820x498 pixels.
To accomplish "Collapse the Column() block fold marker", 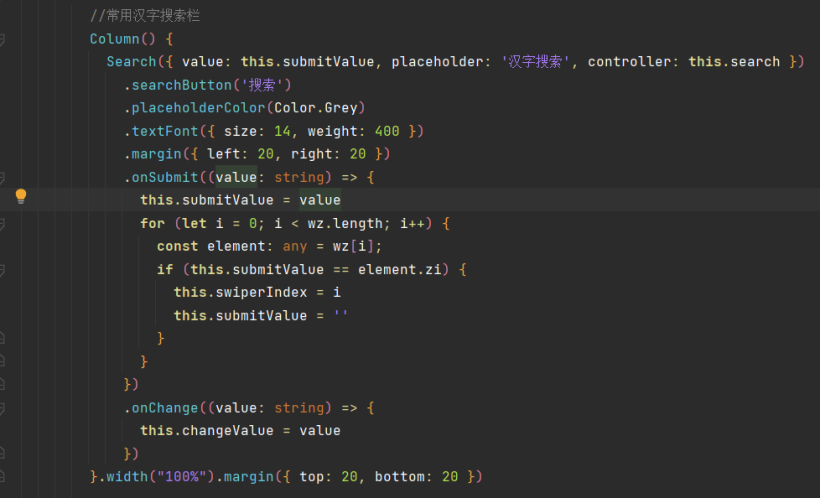I will (x=2, y=39).
